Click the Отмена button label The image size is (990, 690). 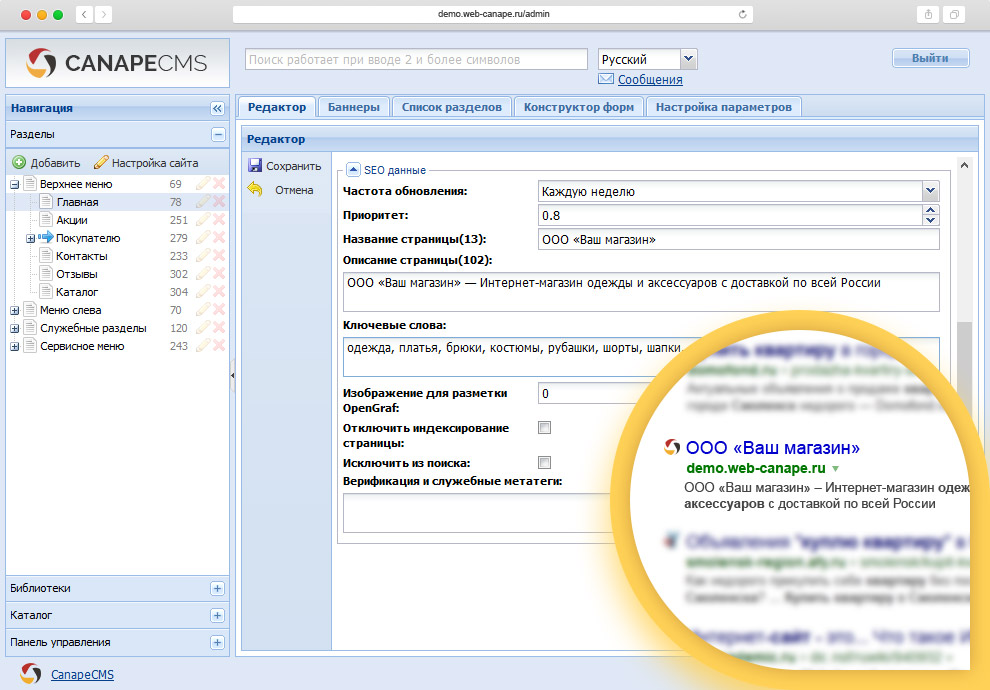294,190
